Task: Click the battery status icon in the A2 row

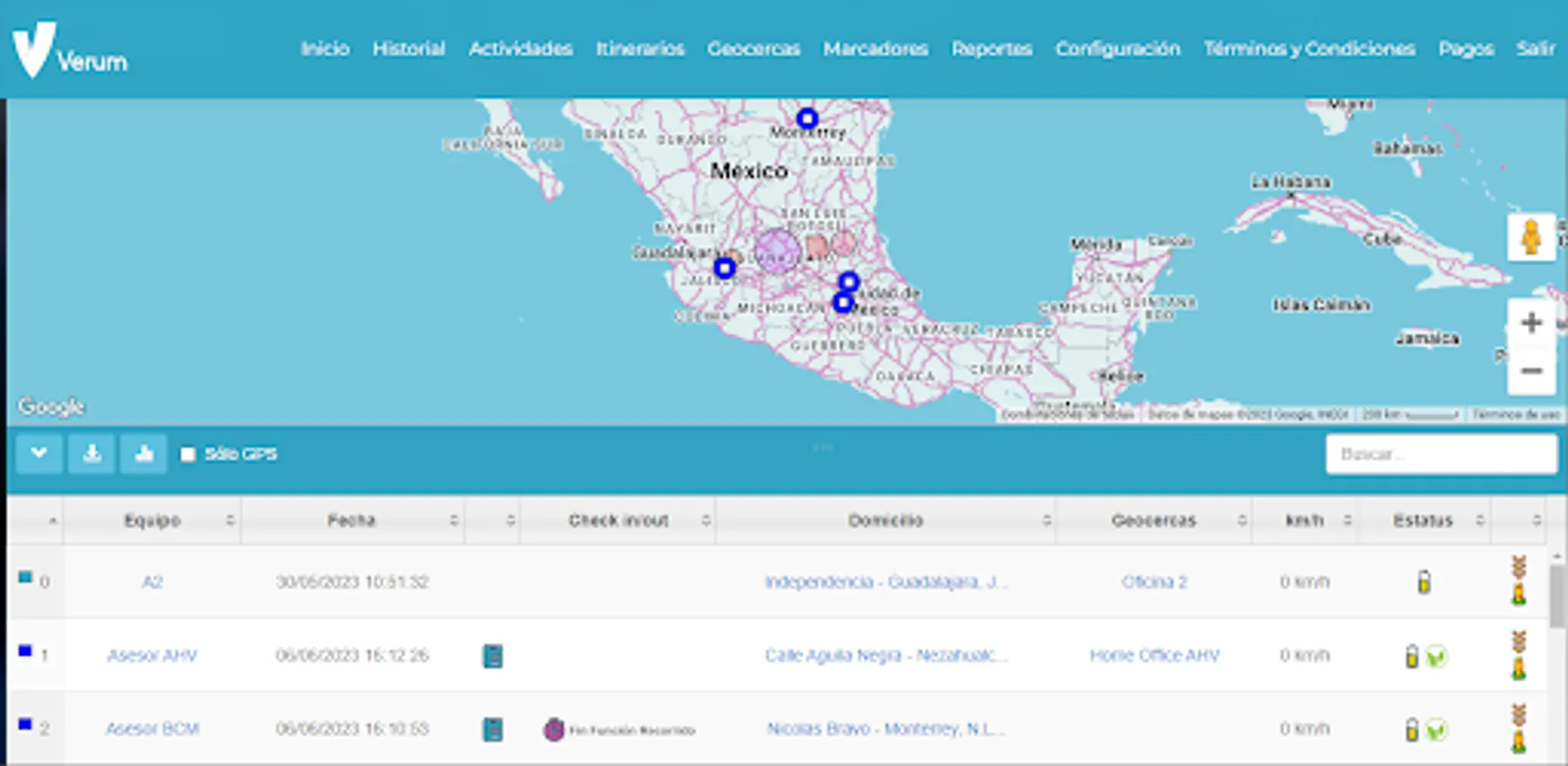Action: pos(1423,582)
